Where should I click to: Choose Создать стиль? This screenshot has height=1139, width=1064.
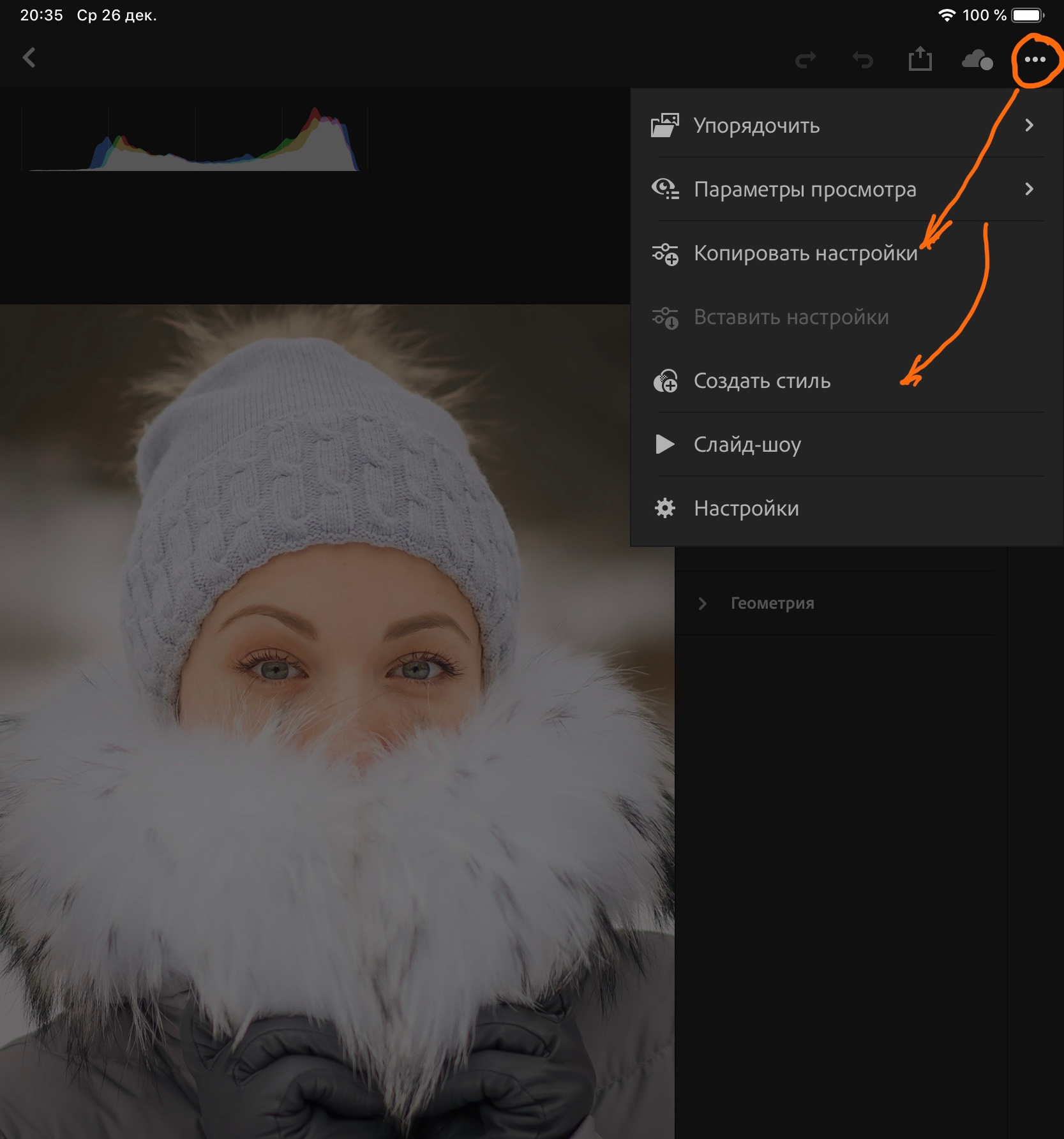point(761,381)
